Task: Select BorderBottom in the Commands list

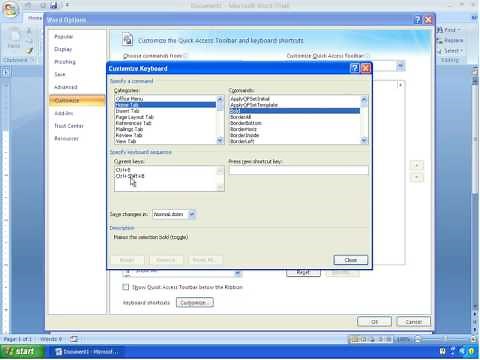Action: [295, 123]
